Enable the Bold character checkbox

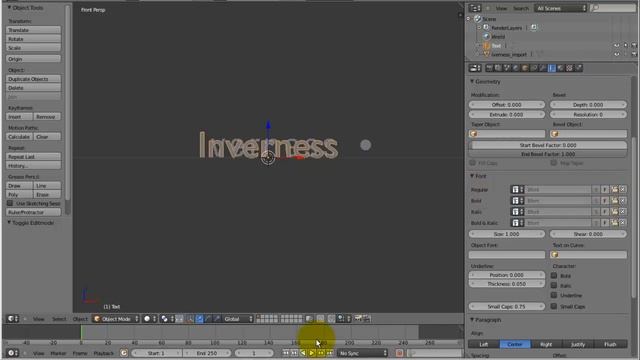pyautogui.click(x=554, y=276)
